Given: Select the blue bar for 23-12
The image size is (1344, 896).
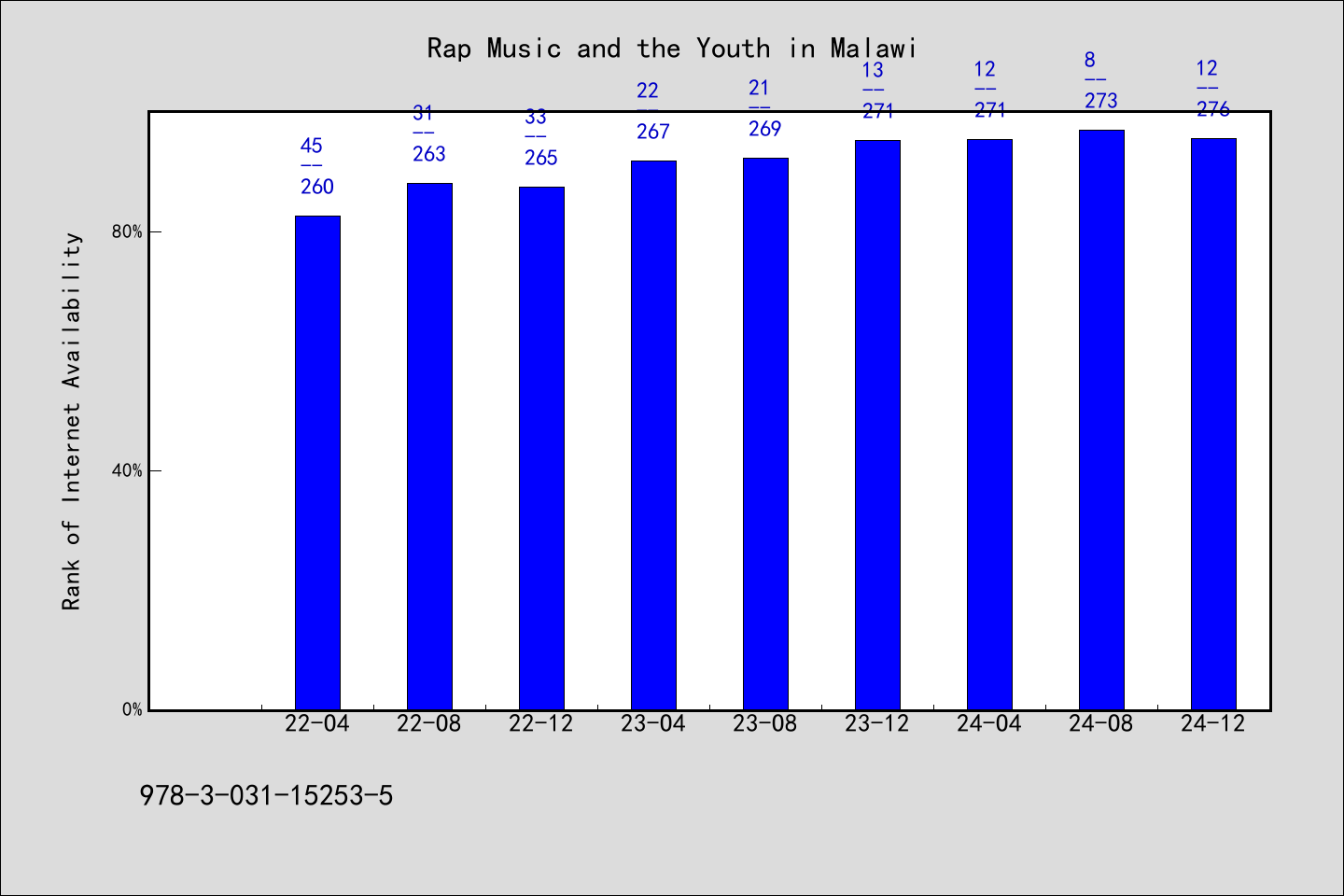Looking at the screenshot, I should pyautogui.click(x=877, y=425).
